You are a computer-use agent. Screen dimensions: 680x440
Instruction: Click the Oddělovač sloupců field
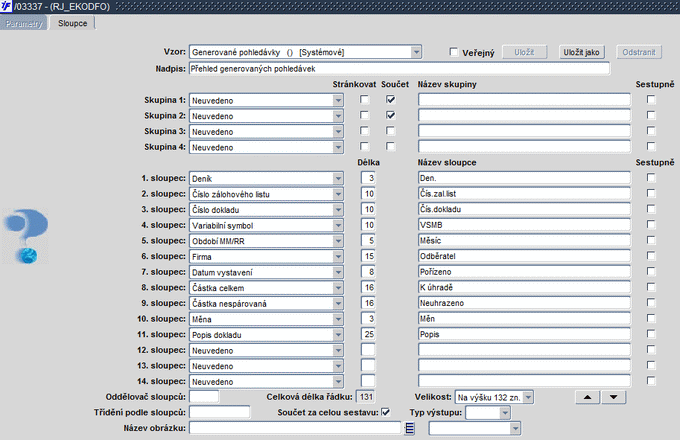pos(204,397)
